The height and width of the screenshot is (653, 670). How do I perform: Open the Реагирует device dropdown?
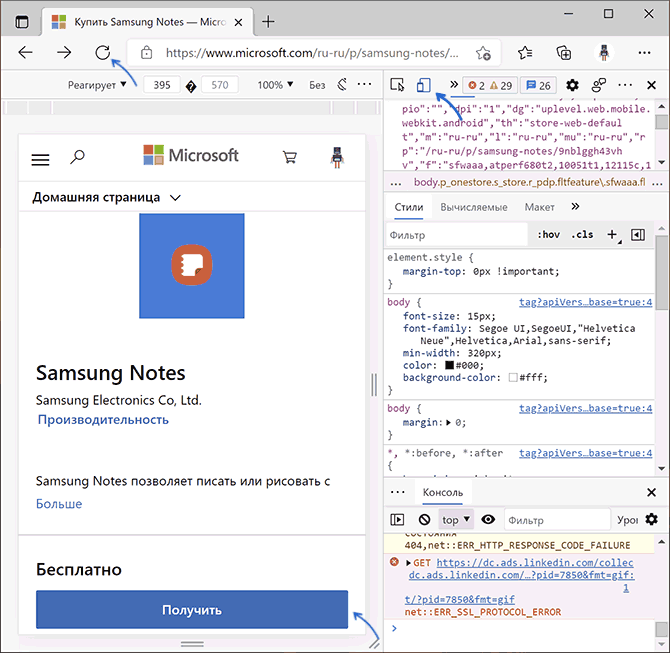tap(97, 85)
